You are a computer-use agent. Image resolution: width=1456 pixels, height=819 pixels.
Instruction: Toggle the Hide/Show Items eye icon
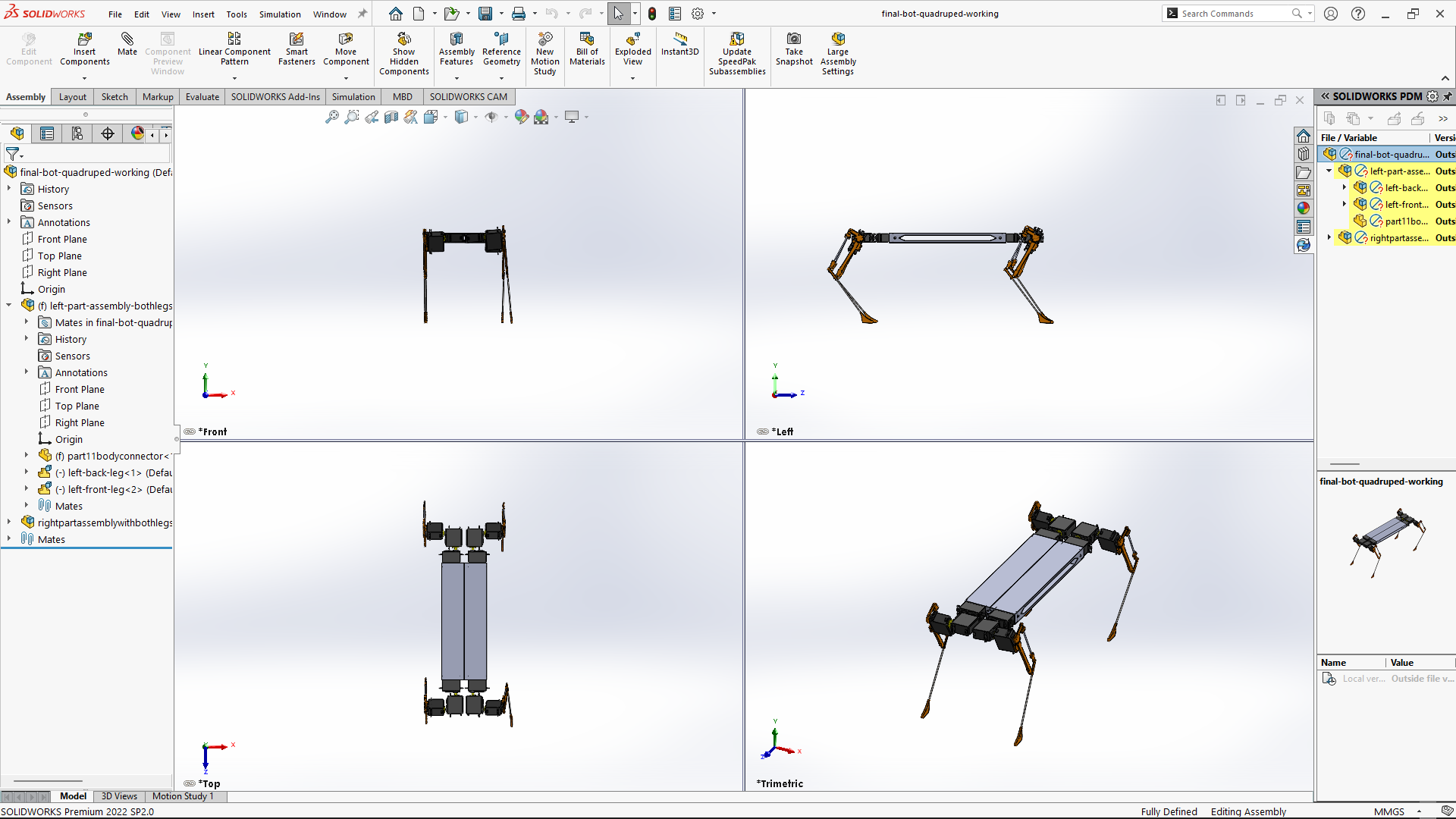tap(491, 117)
